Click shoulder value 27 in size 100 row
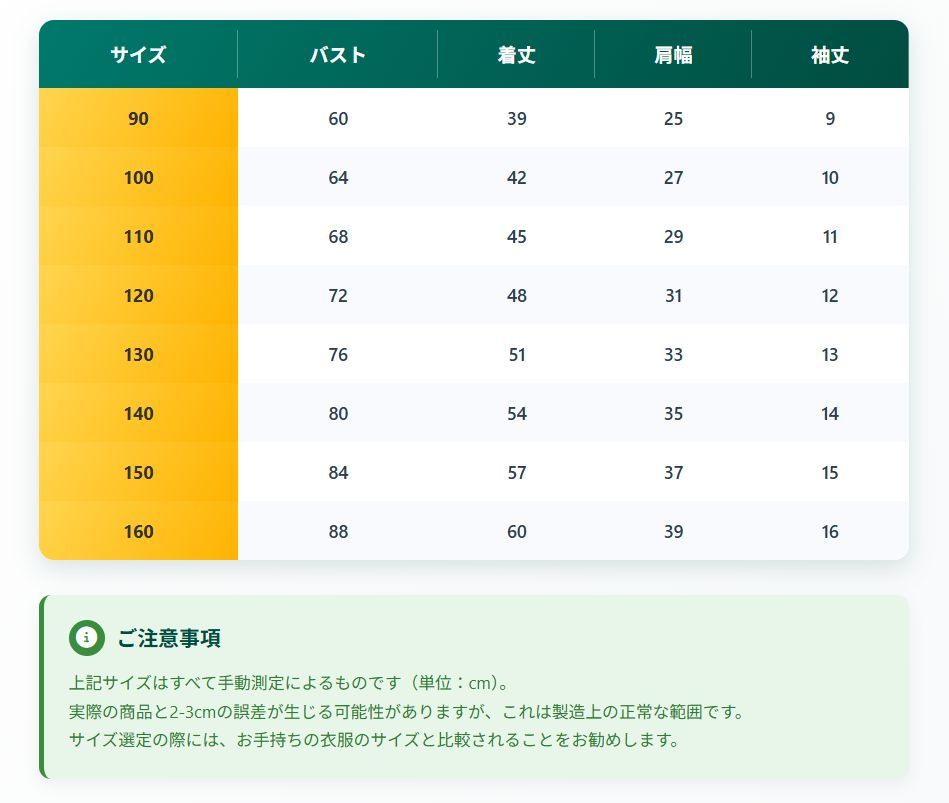The width and height of the screenshot is (949, 803). point(674,177)
